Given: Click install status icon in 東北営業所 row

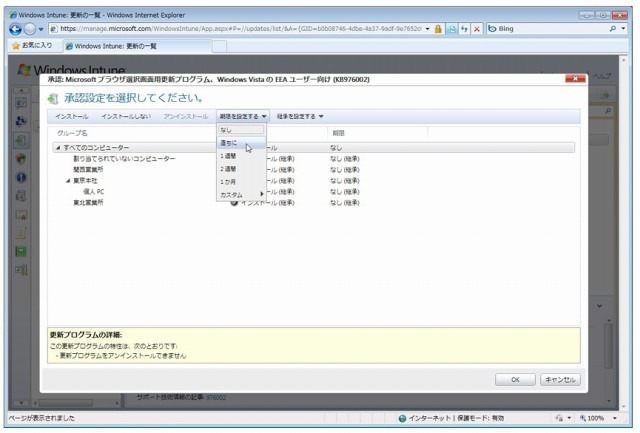Looking at the screenshot, I should coord(234,203).
